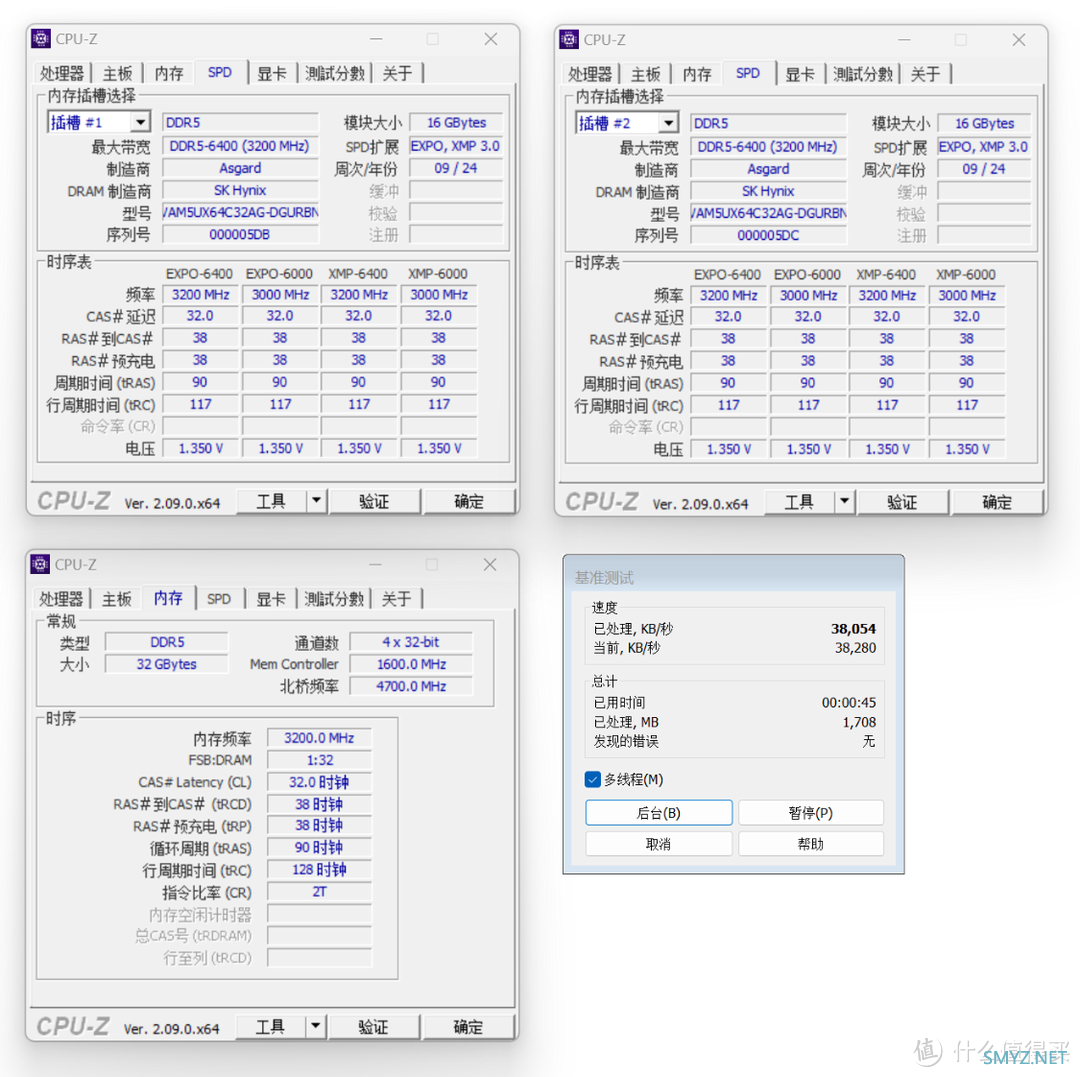Open 处理器 tab in slot #1 window
Screen dimensions: 1080x1077
pos(61,73)
